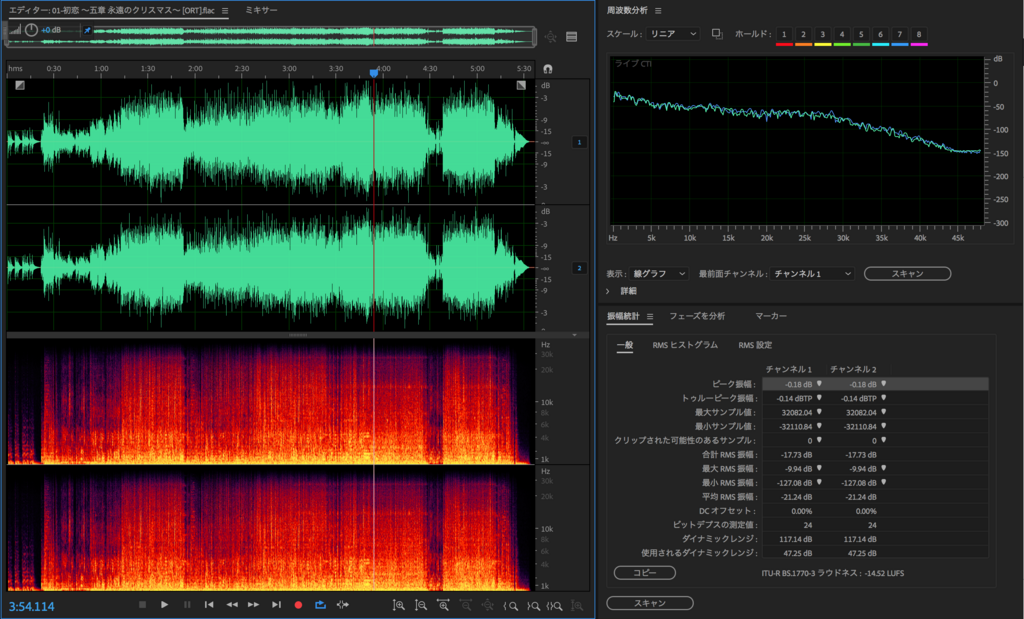Screen dimensions: 1024x619
Task: Click the 3:54.114 timecode display
Action: pyautogui.click(x=31, y=607)
